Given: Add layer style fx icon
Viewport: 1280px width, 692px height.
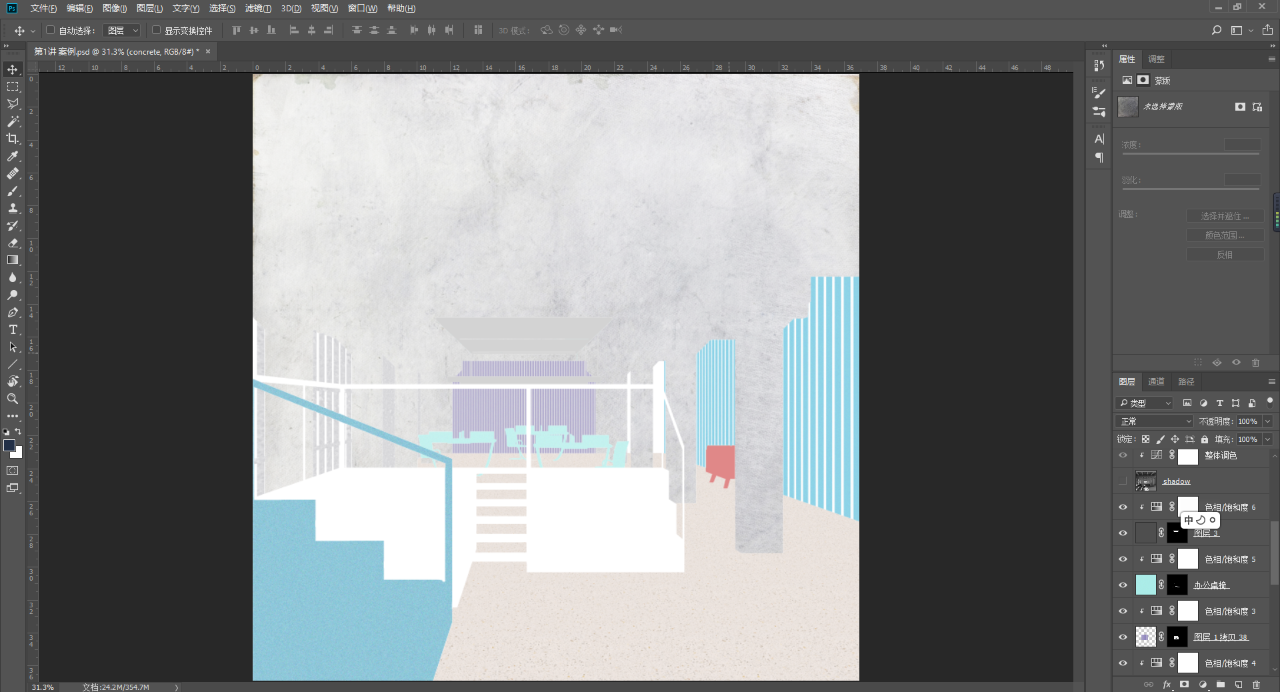Looking at the screenshot, I should (x=1166, y=685).
